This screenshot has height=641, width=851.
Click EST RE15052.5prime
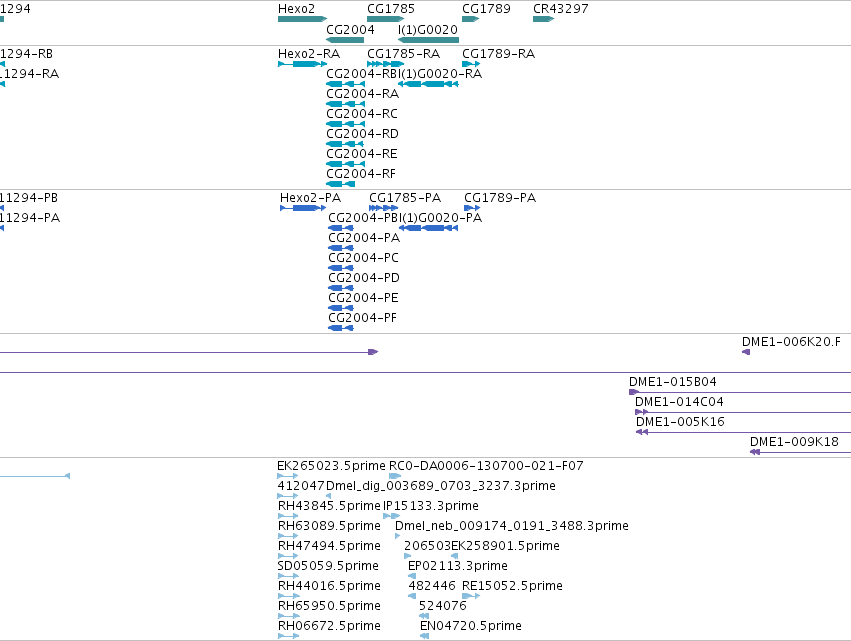pos(512,587)
